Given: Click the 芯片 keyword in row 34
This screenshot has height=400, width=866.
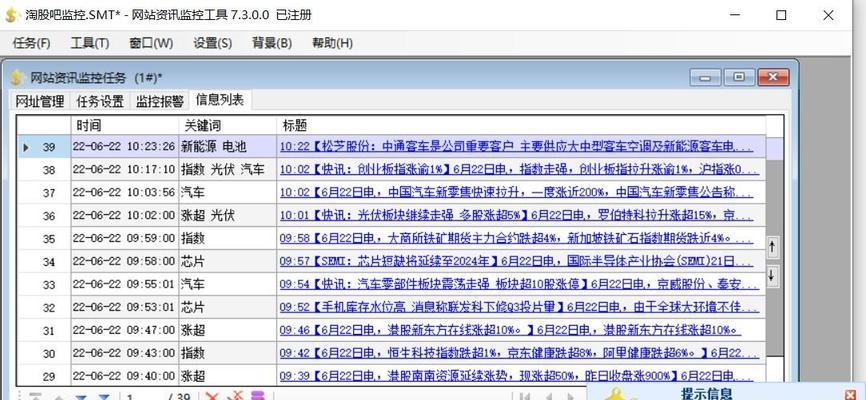Looking at the screenshot, I should tap(193, 261).
